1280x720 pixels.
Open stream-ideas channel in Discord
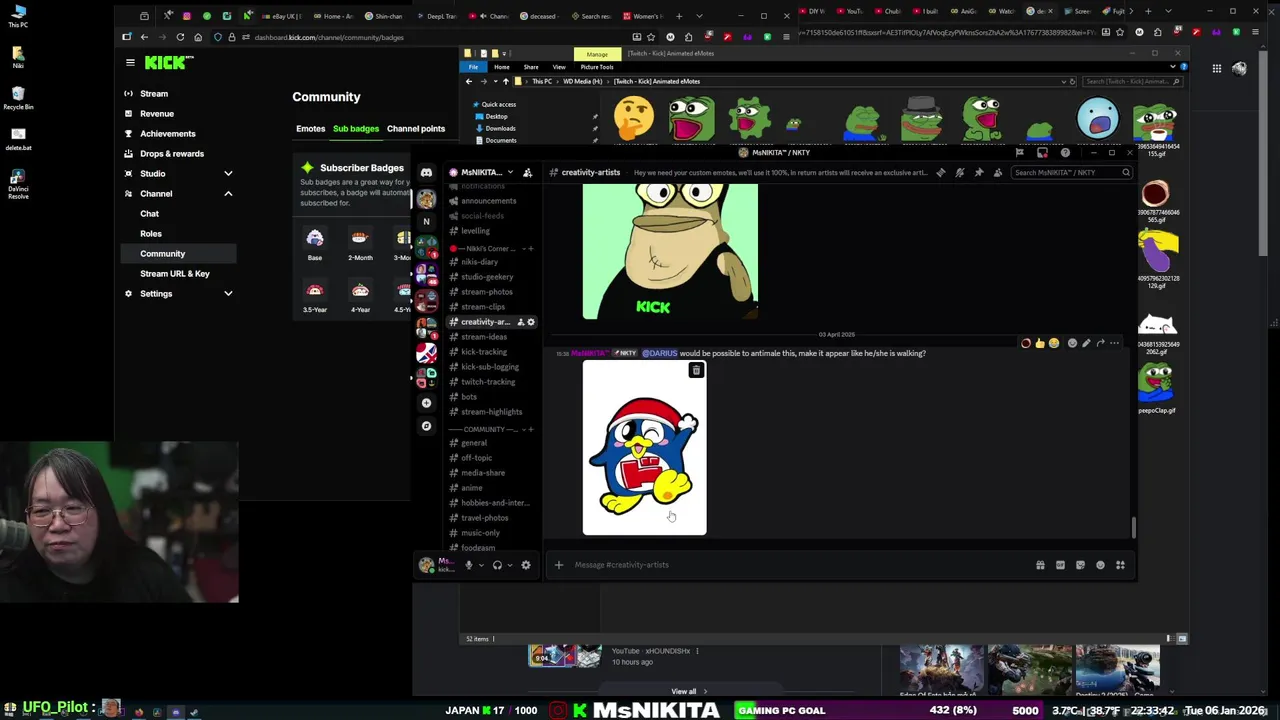484,337
